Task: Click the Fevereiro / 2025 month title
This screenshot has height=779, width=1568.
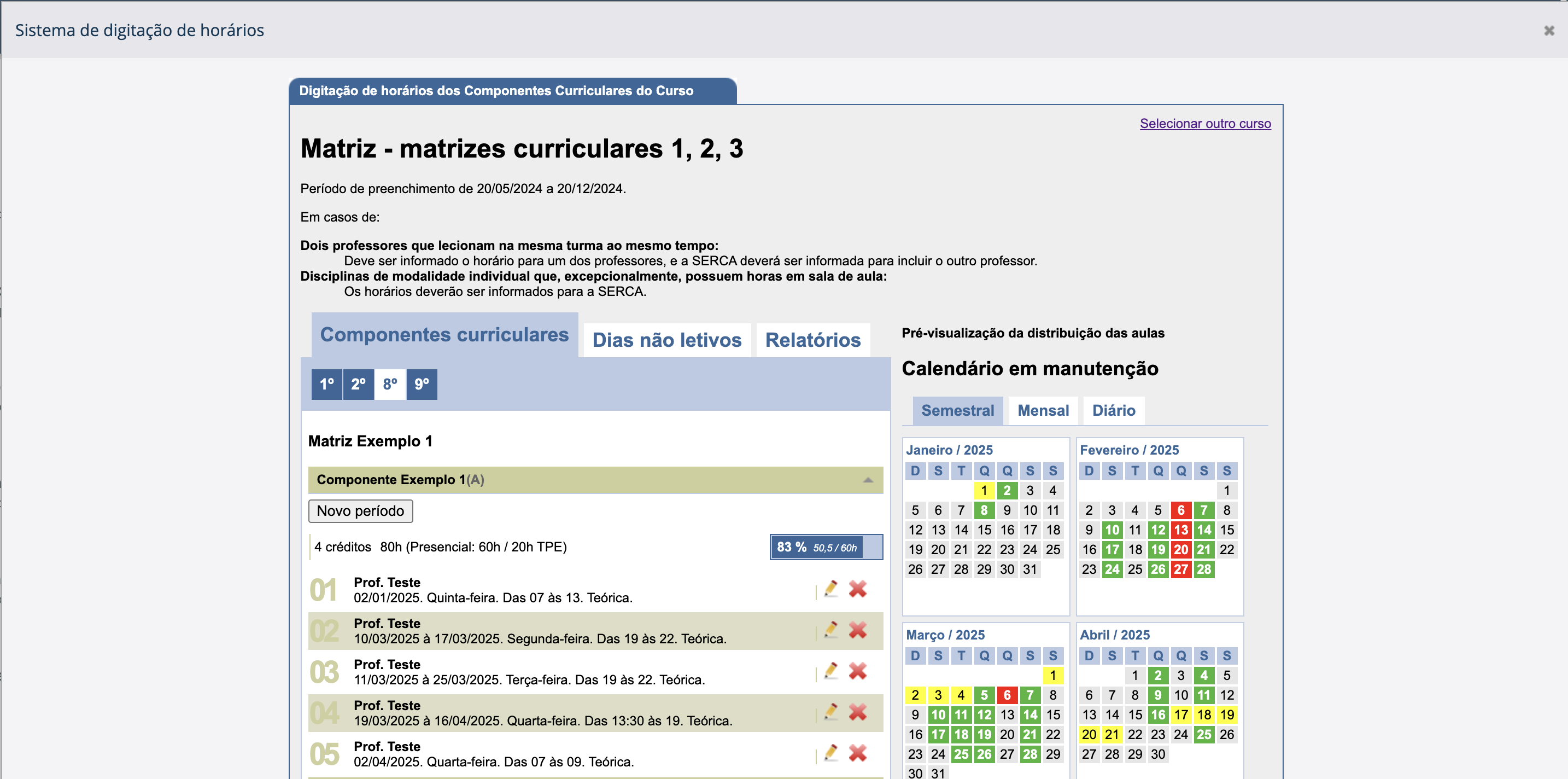Action: 1129,450
